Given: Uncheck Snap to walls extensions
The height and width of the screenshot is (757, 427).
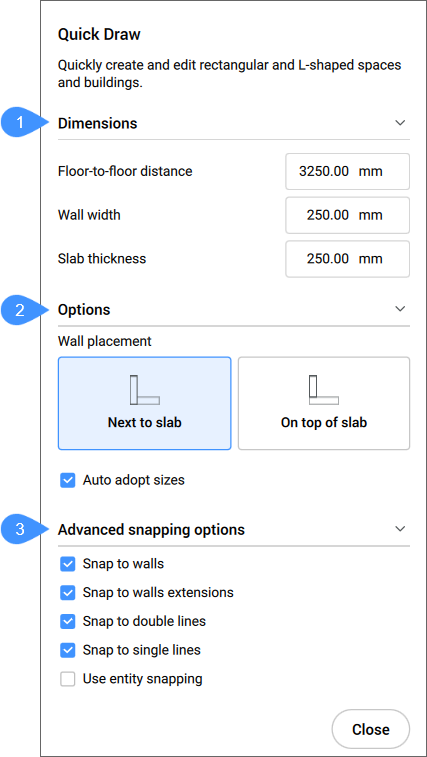Looking at the screenshot, I should pos(68,592).
